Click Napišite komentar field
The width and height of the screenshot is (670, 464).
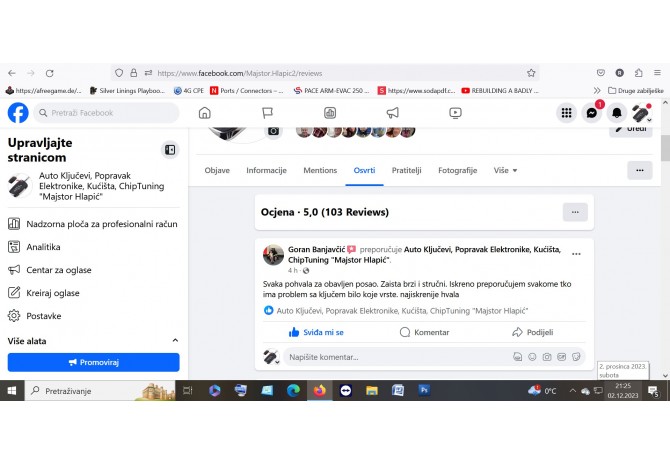[399, 357]
